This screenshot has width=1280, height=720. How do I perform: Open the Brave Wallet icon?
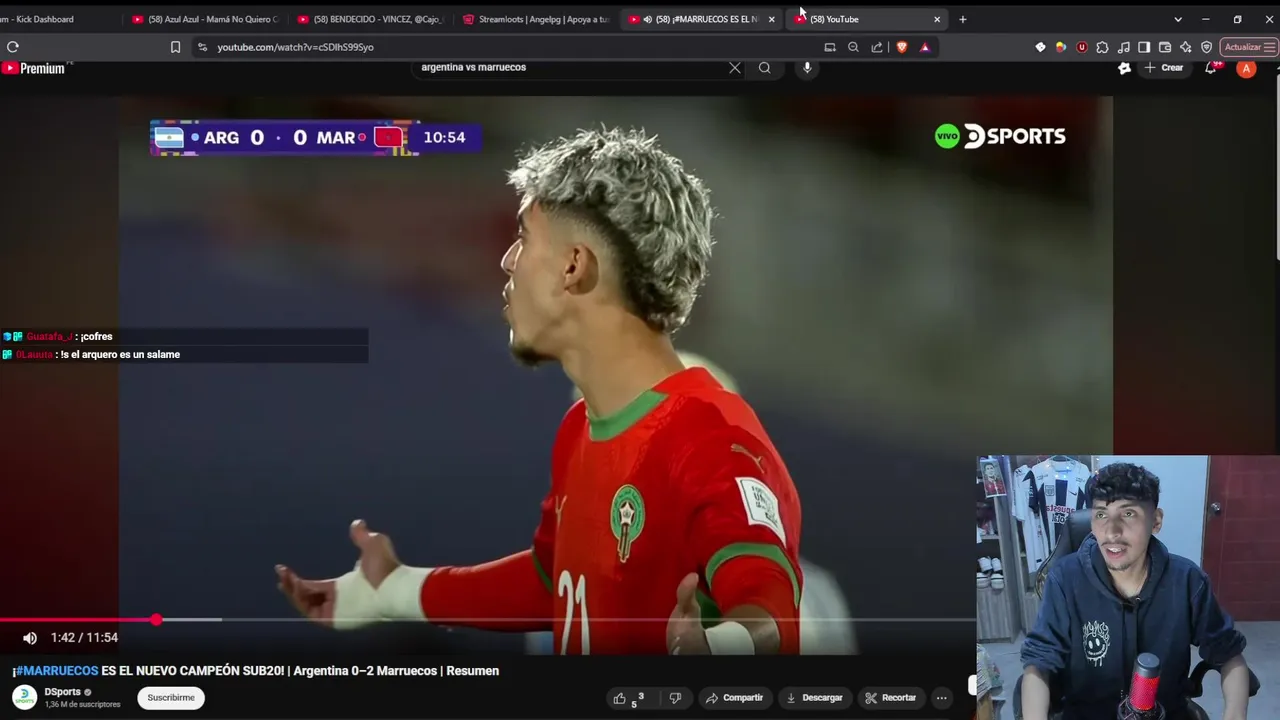pos(1165,47)
